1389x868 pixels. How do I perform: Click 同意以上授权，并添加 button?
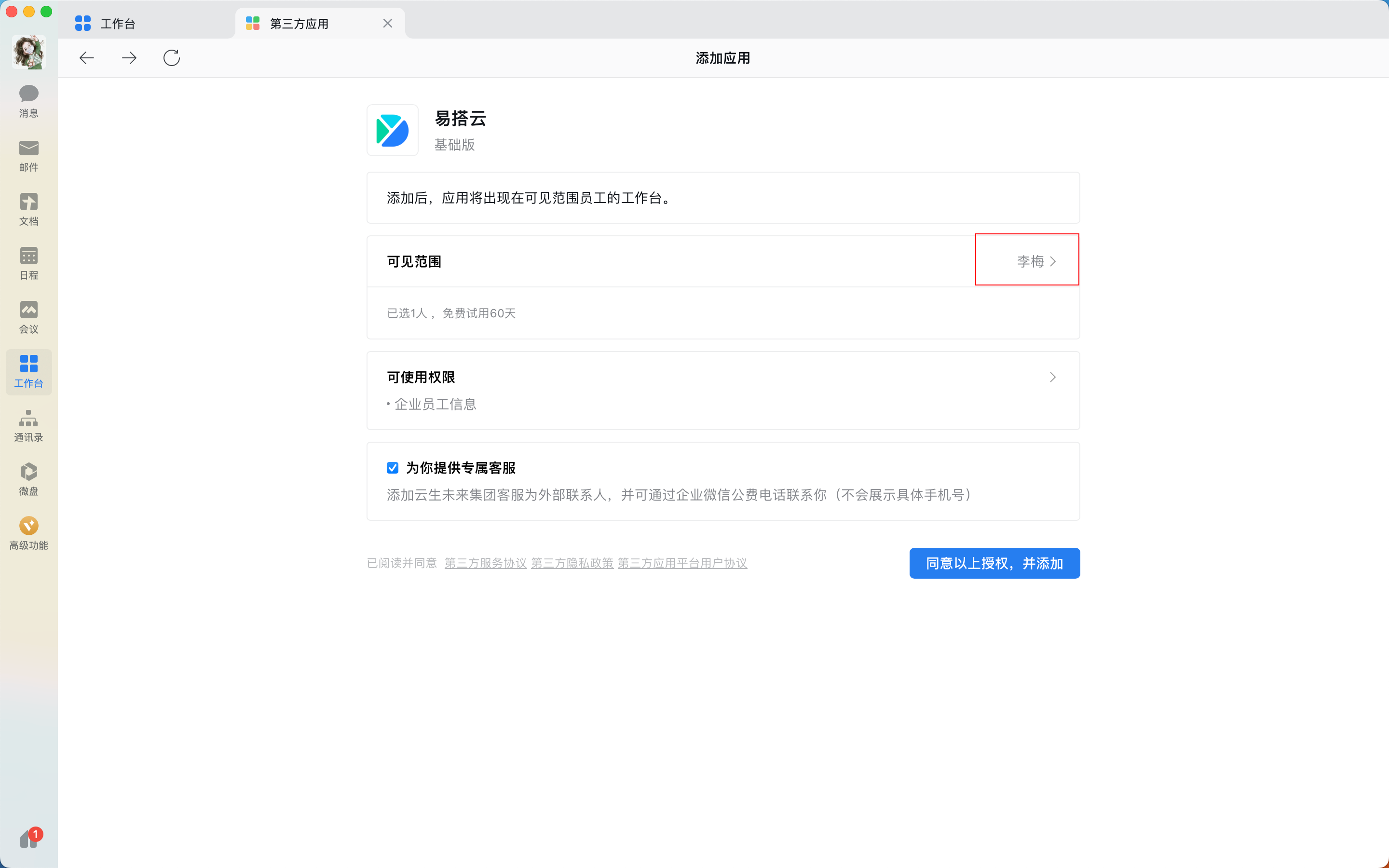[994, 563]
